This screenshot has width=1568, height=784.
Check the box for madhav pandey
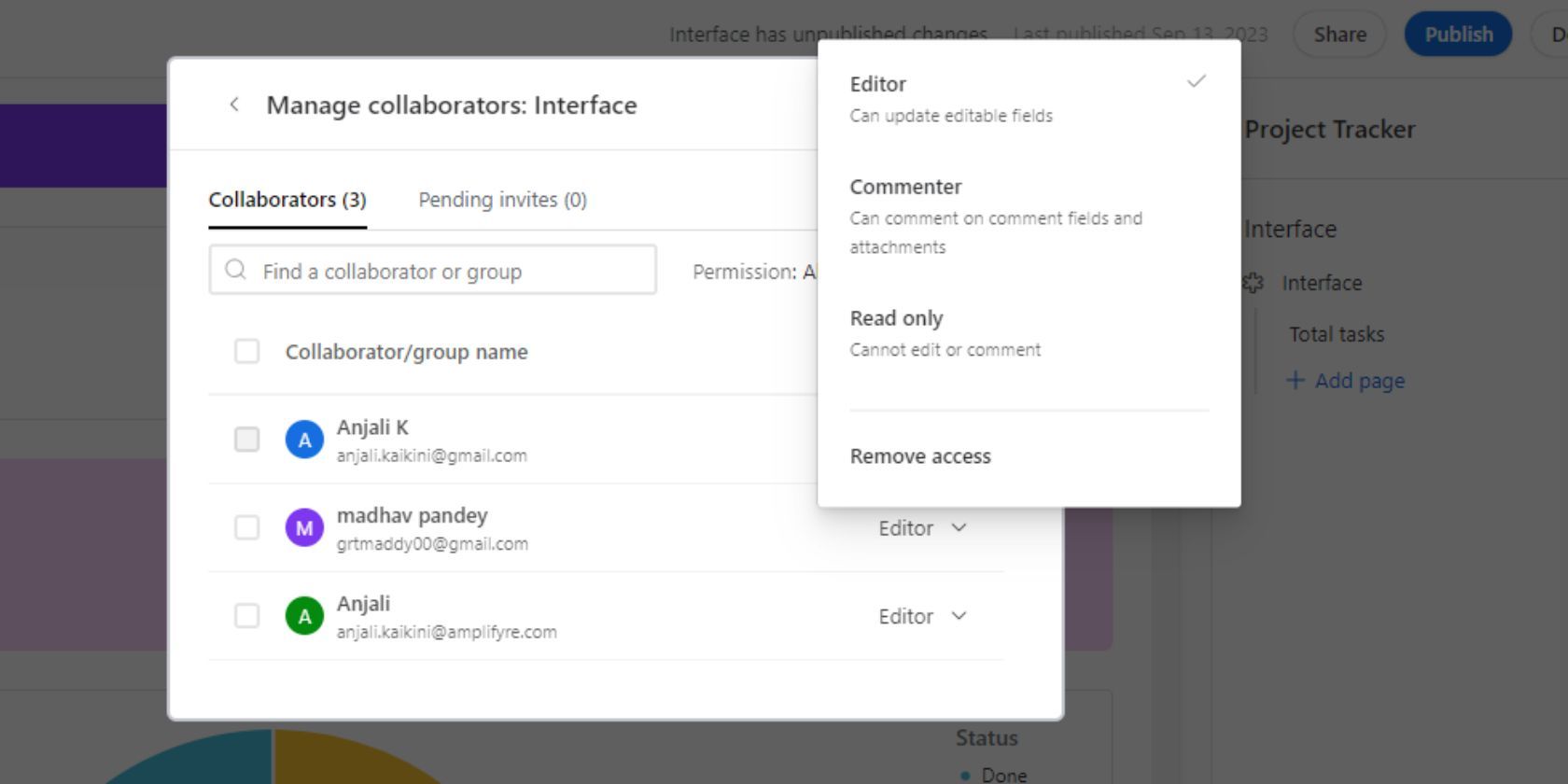[246, 528]
